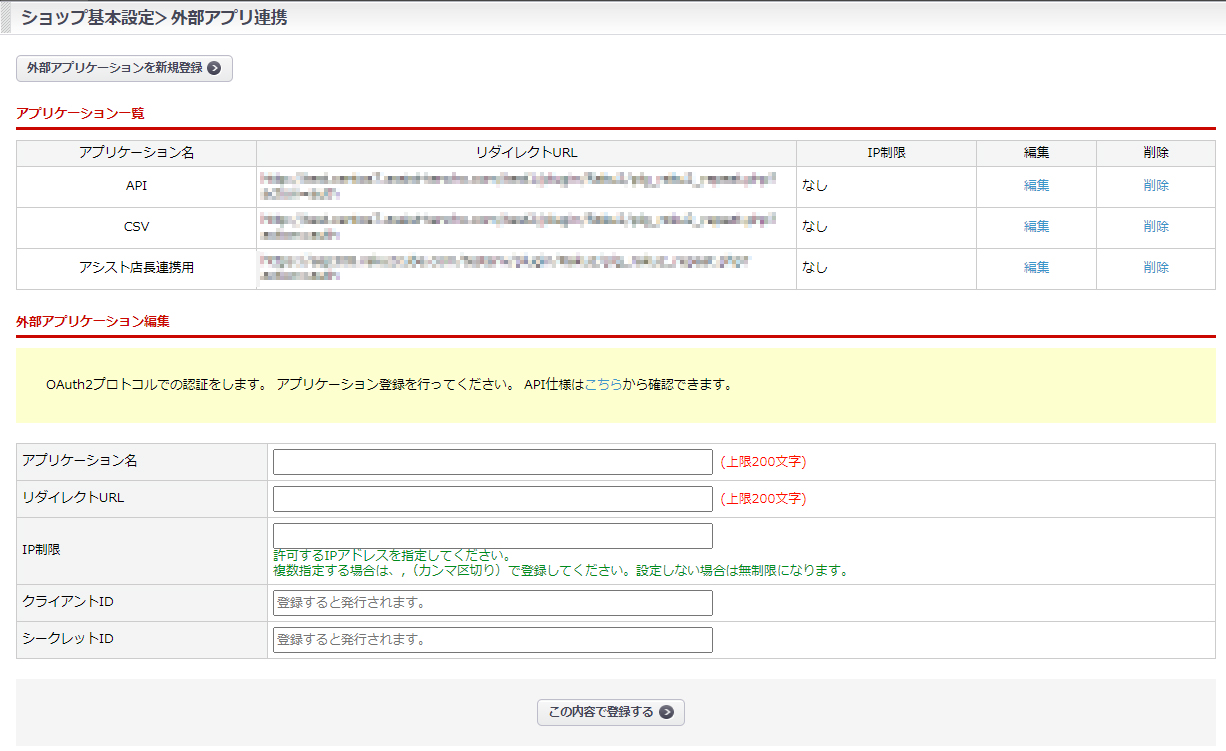1226x751 pixels.
Task: Click the クライアントID field
Action: click(492, 603)
